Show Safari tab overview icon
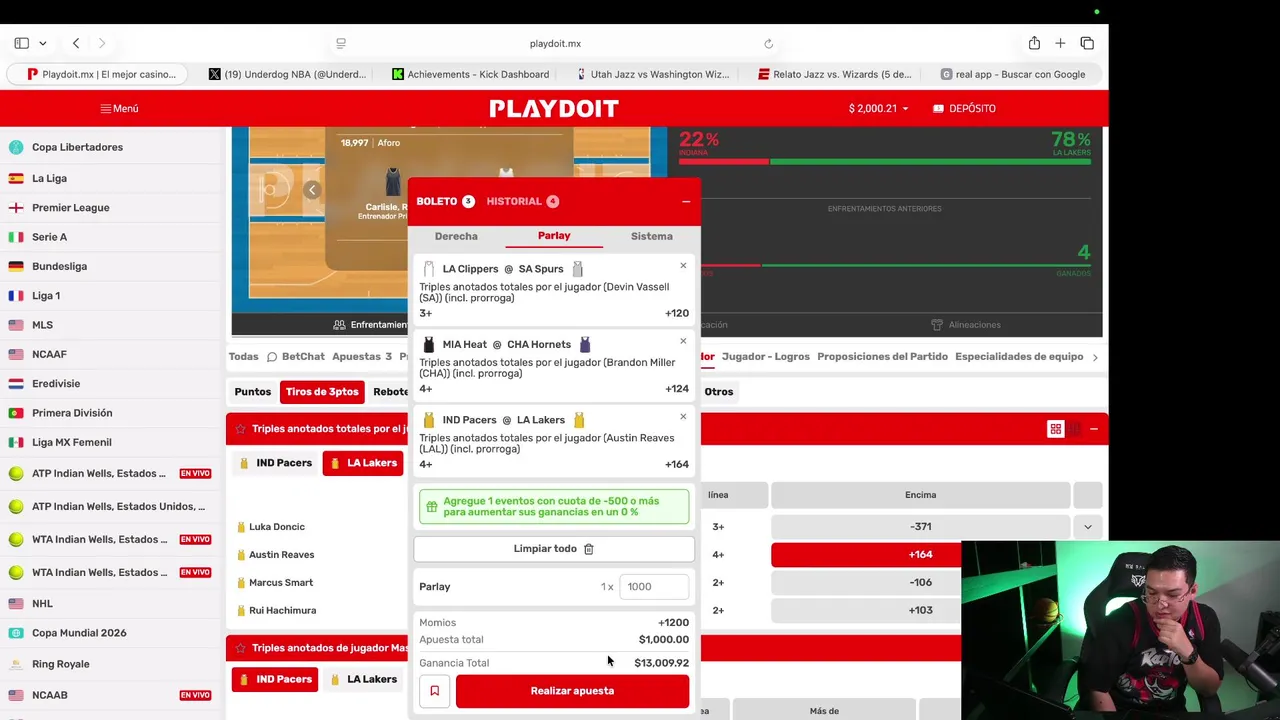Viewport: 1280px width, 720px height. 1087,43
